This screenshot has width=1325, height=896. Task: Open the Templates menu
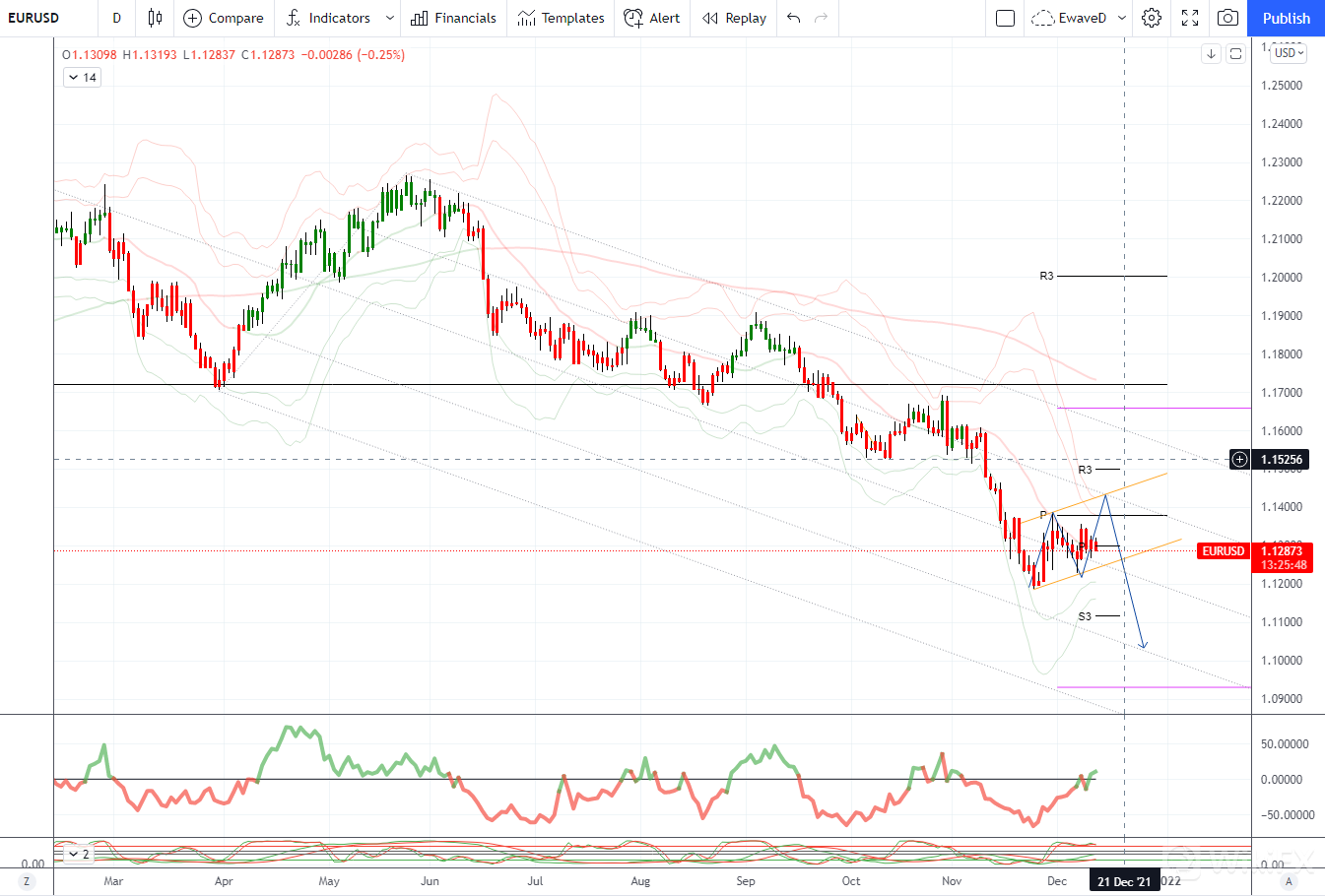(561, 18)
